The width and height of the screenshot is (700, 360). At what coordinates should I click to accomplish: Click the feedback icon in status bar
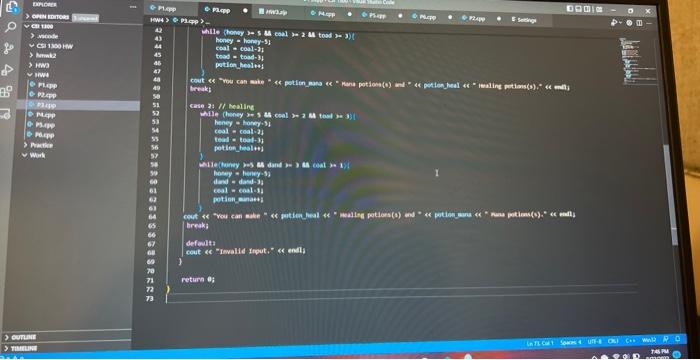666,340
